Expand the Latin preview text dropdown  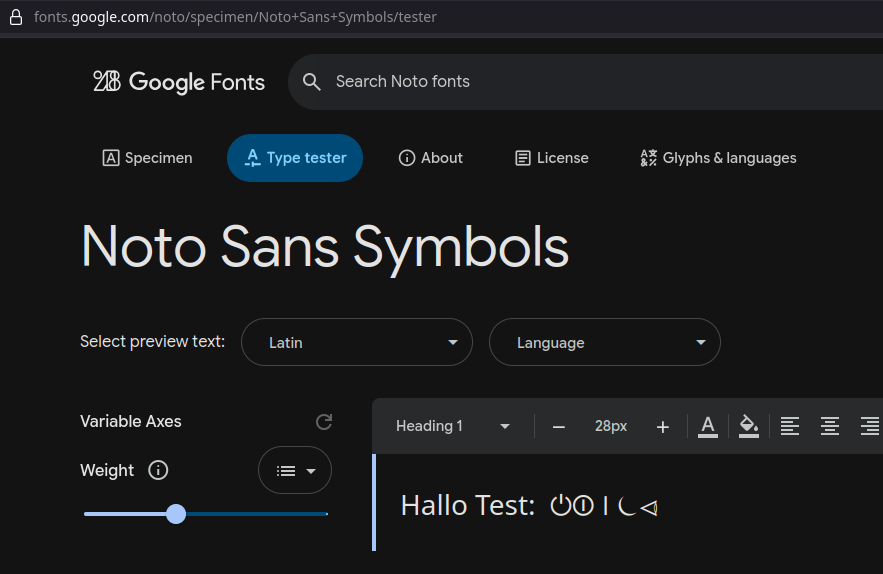coord(357,343)
